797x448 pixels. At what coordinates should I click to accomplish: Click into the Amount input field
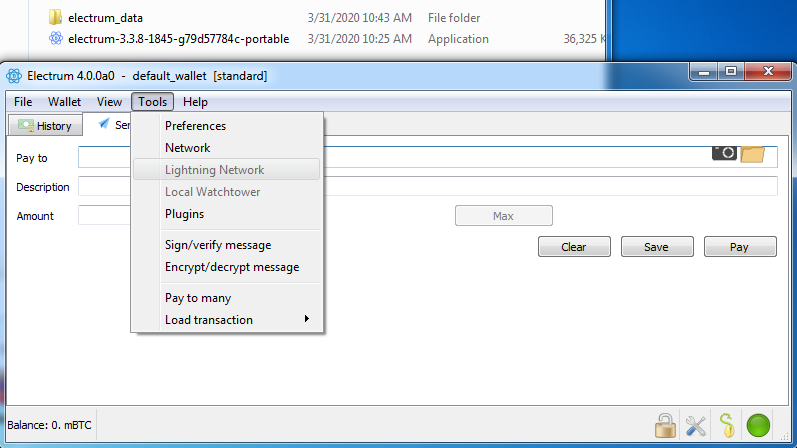104,215
